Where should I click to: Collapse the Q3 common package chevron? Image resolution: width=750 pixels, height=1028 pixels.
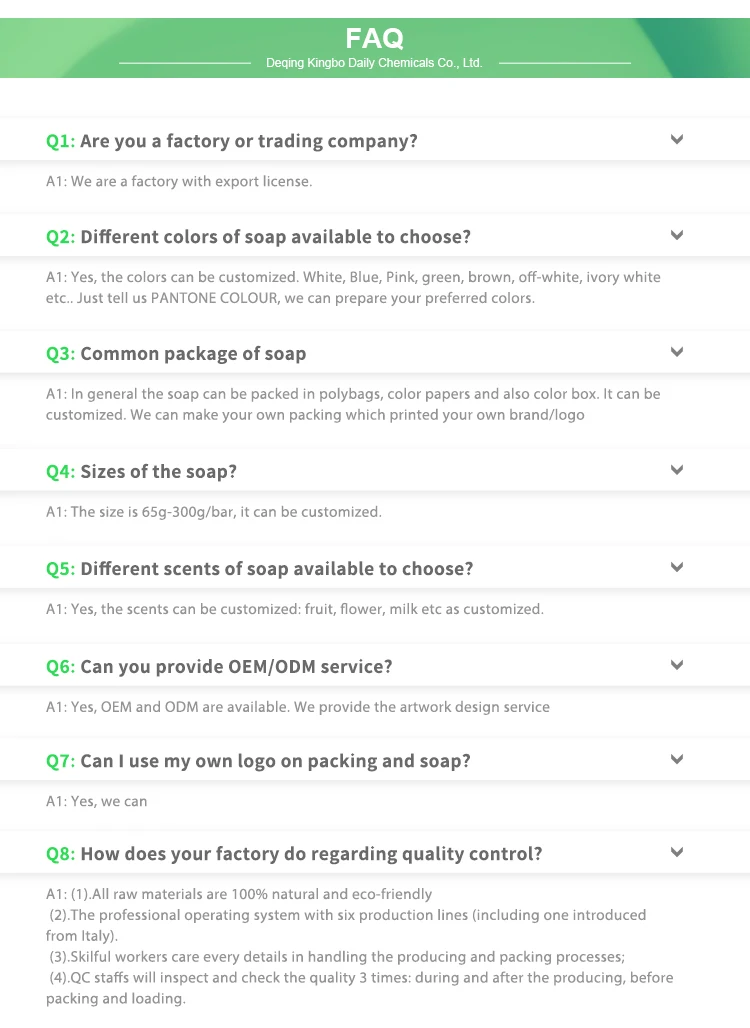click(x=677, y=353)
